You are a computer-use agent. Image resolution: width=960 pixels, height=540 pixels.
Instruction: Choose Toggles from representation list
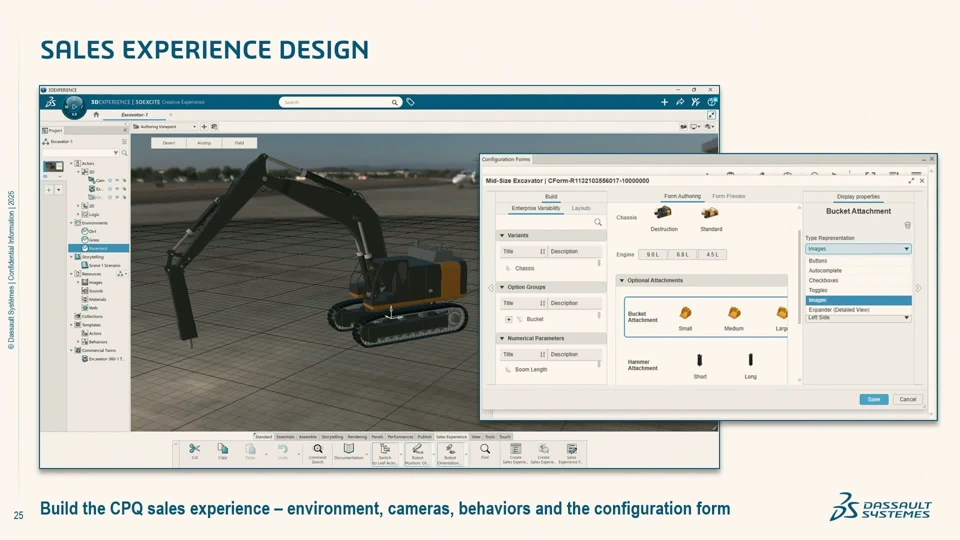(x=858, y=290)
